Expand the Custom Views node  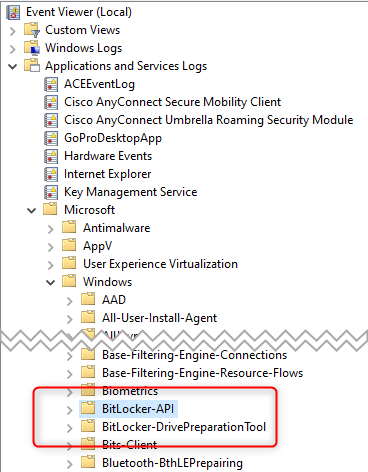pyautogui.click(x=13, y=31)
